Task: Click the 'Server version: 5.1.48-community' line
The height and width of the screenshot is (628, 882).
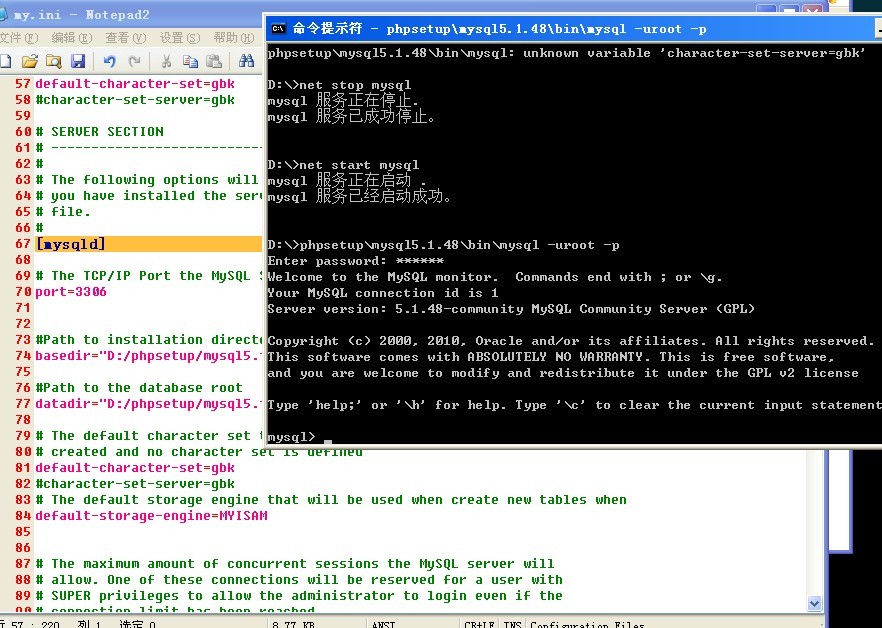Action: (x=511, y=309)
